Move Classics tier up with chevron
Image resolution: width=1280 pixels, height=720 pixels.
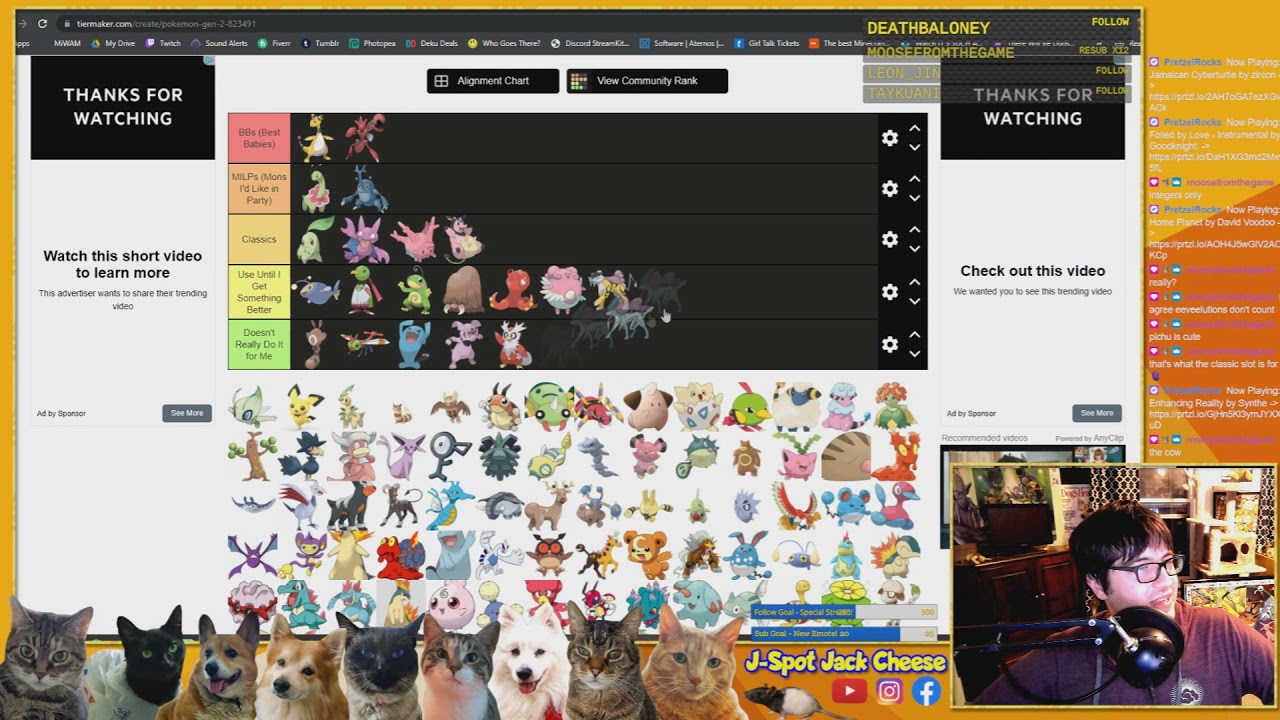pos(914,231)
